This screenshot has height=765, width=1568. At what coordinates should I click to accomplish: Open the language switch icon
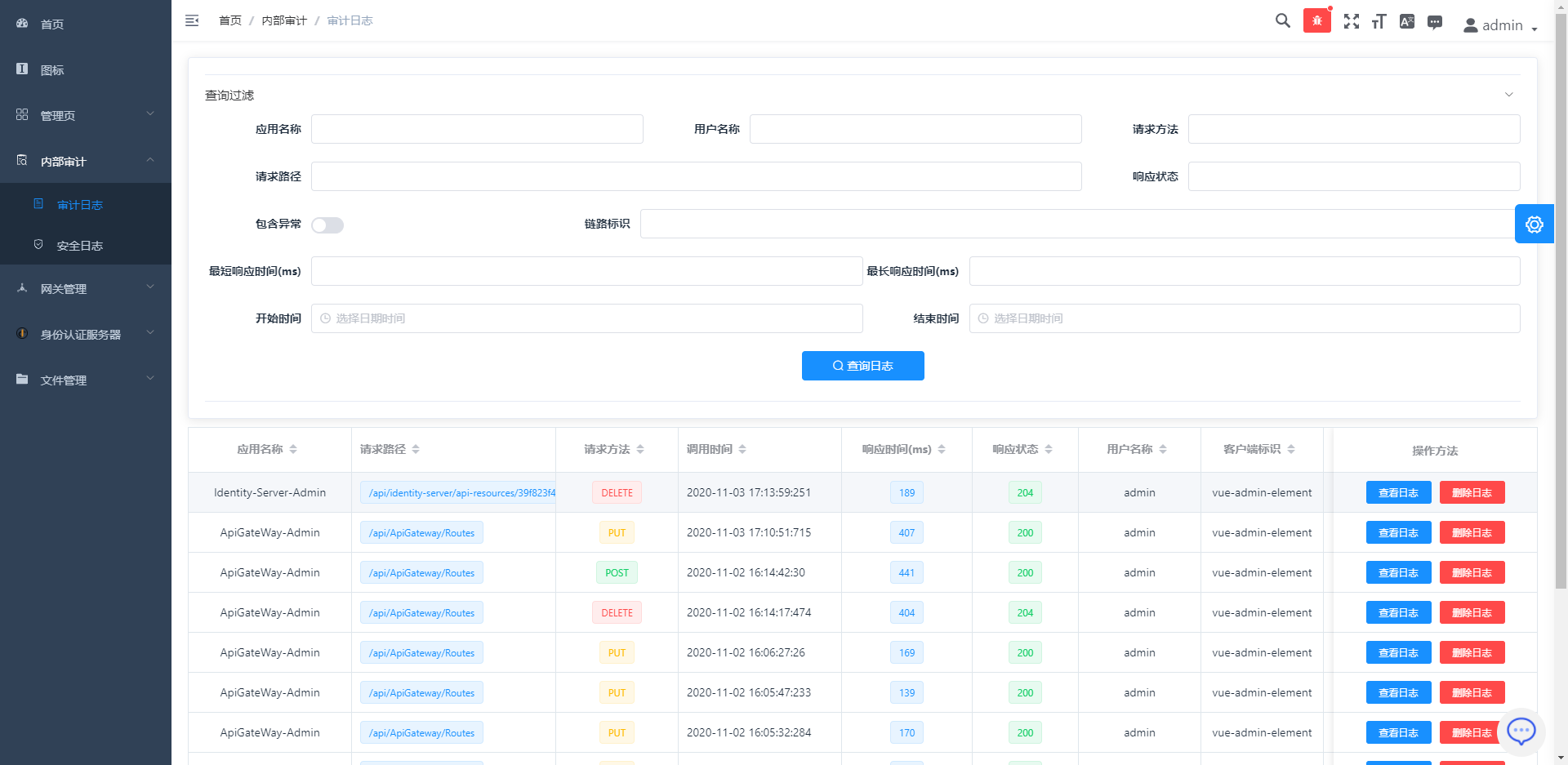(x=1406, y=22)
